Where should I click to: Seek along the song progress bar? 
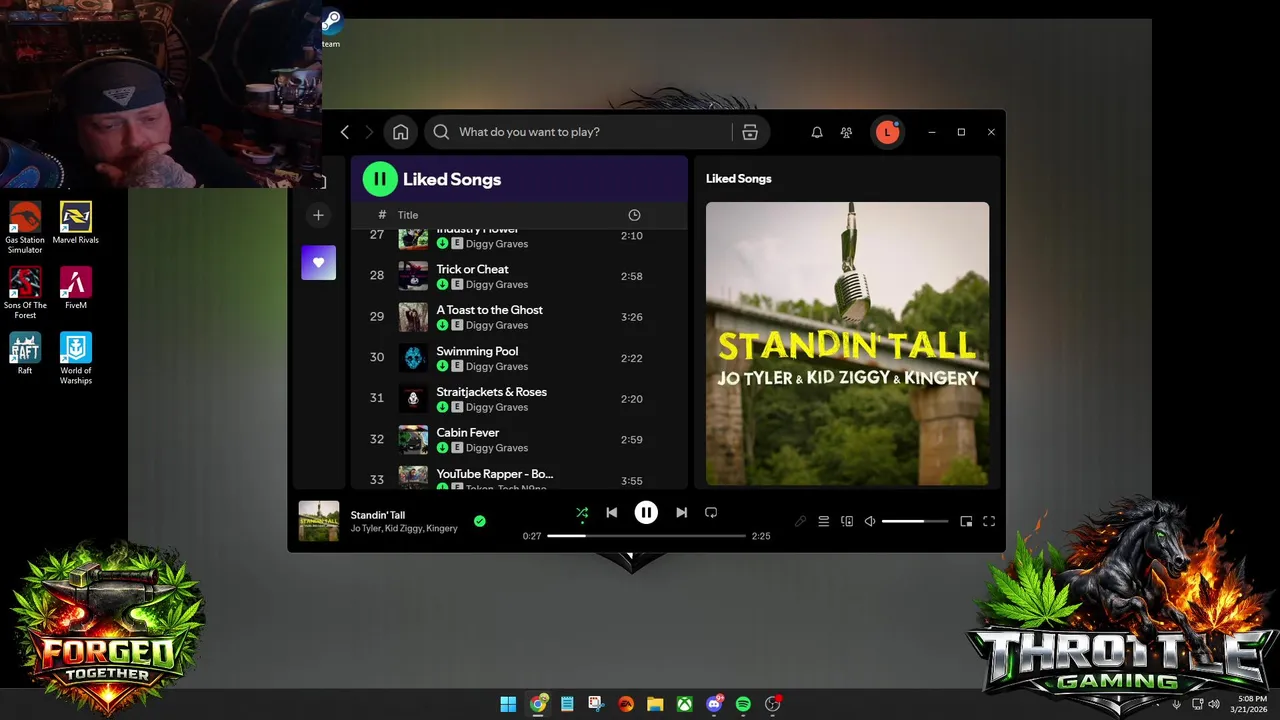point(646,536)
